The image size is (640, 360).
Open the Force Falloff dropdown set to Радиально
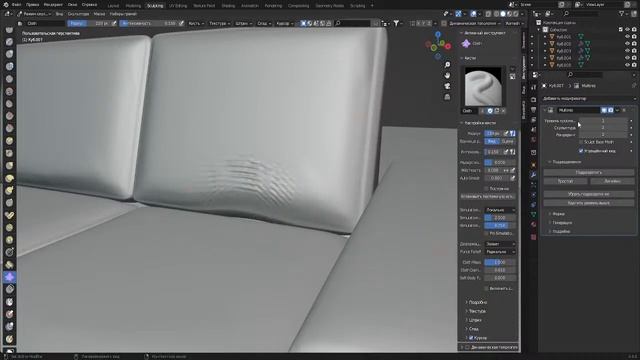pos(500,252)
